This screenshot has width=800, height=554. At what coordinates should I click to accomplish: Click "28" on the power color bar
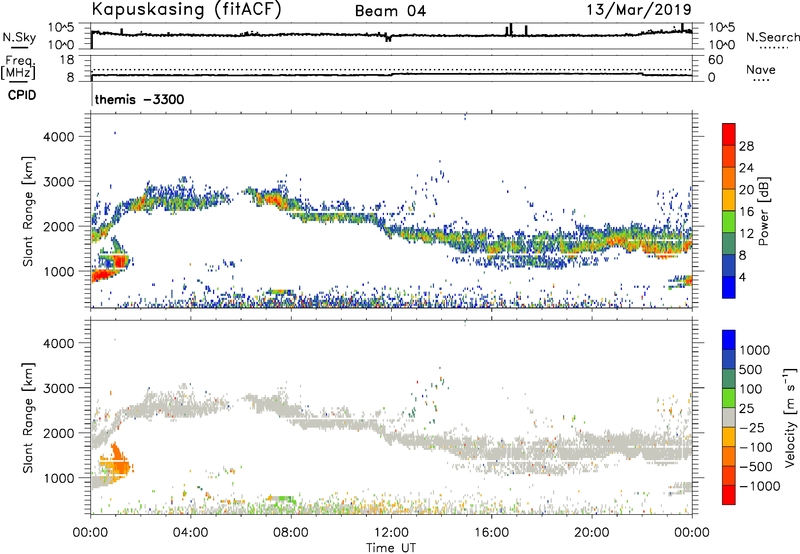coord(746,146)
